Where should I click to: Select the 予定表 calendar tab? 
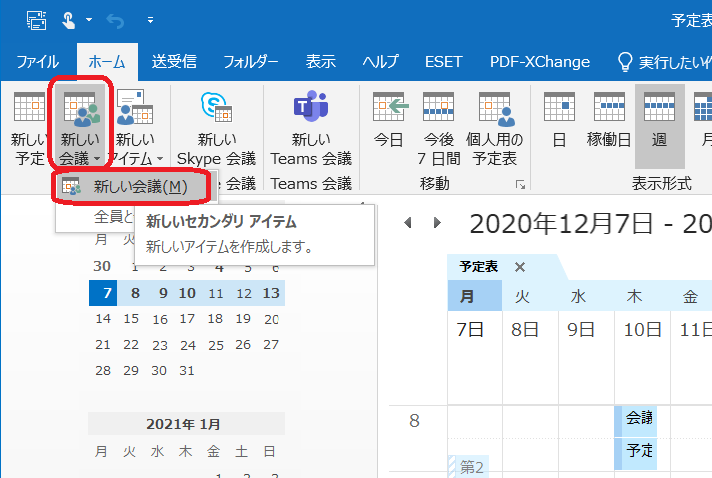click(x=479, y=266)
